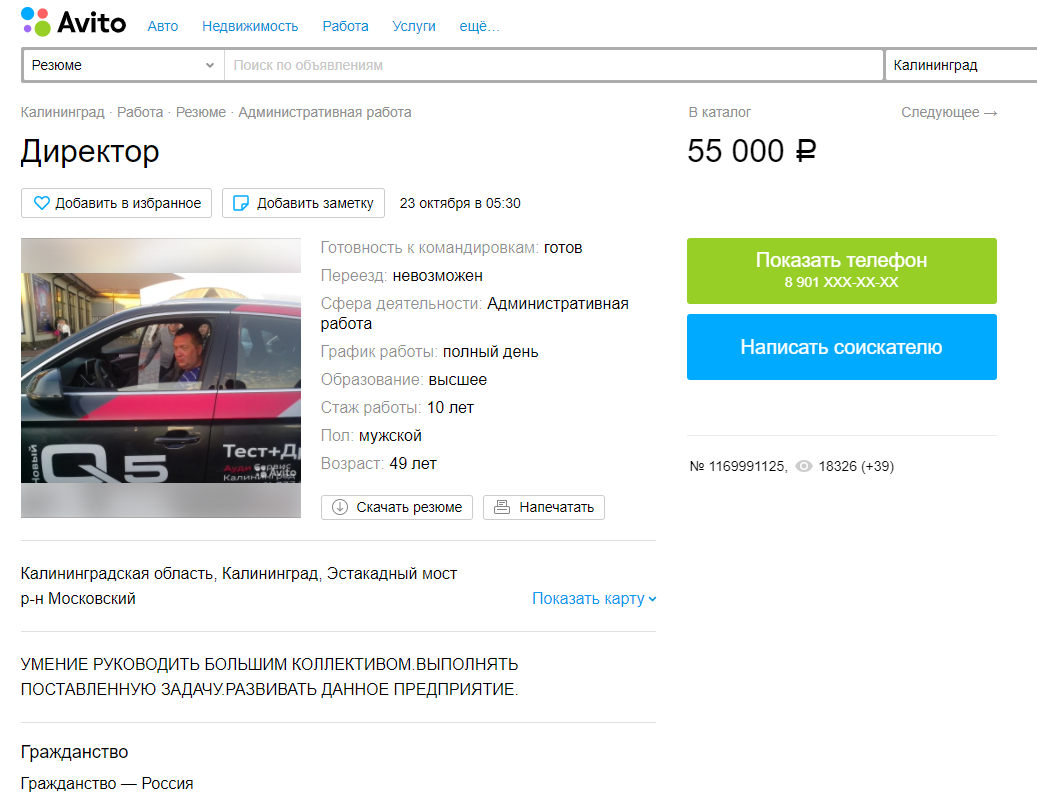Open the Услуги top menu item
Viewport: 1037px width, 805px height.
click(414, 26)
